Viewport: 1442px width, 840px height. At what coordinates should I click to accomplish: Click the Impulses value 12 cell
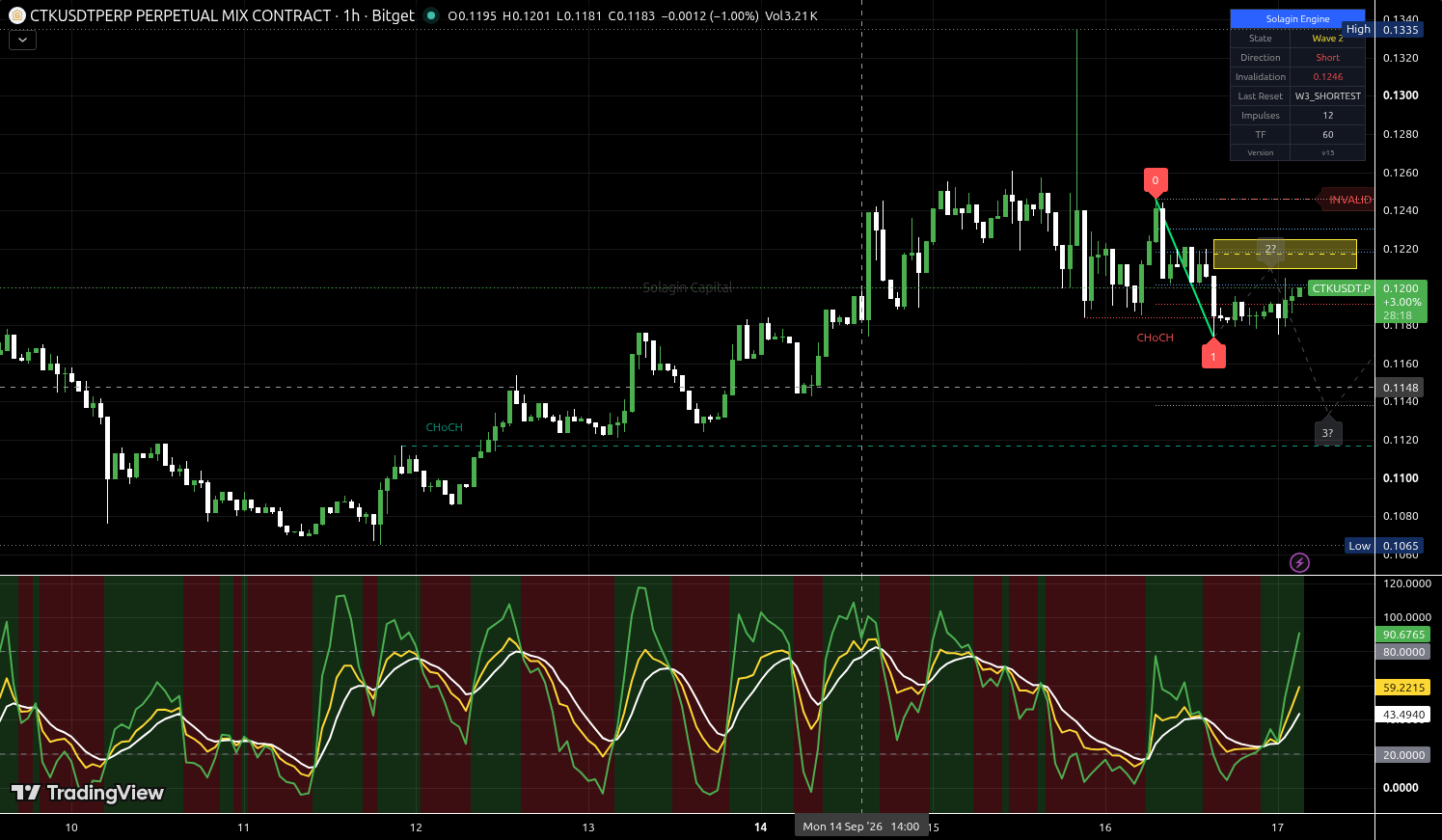[x=1327, y=115]
